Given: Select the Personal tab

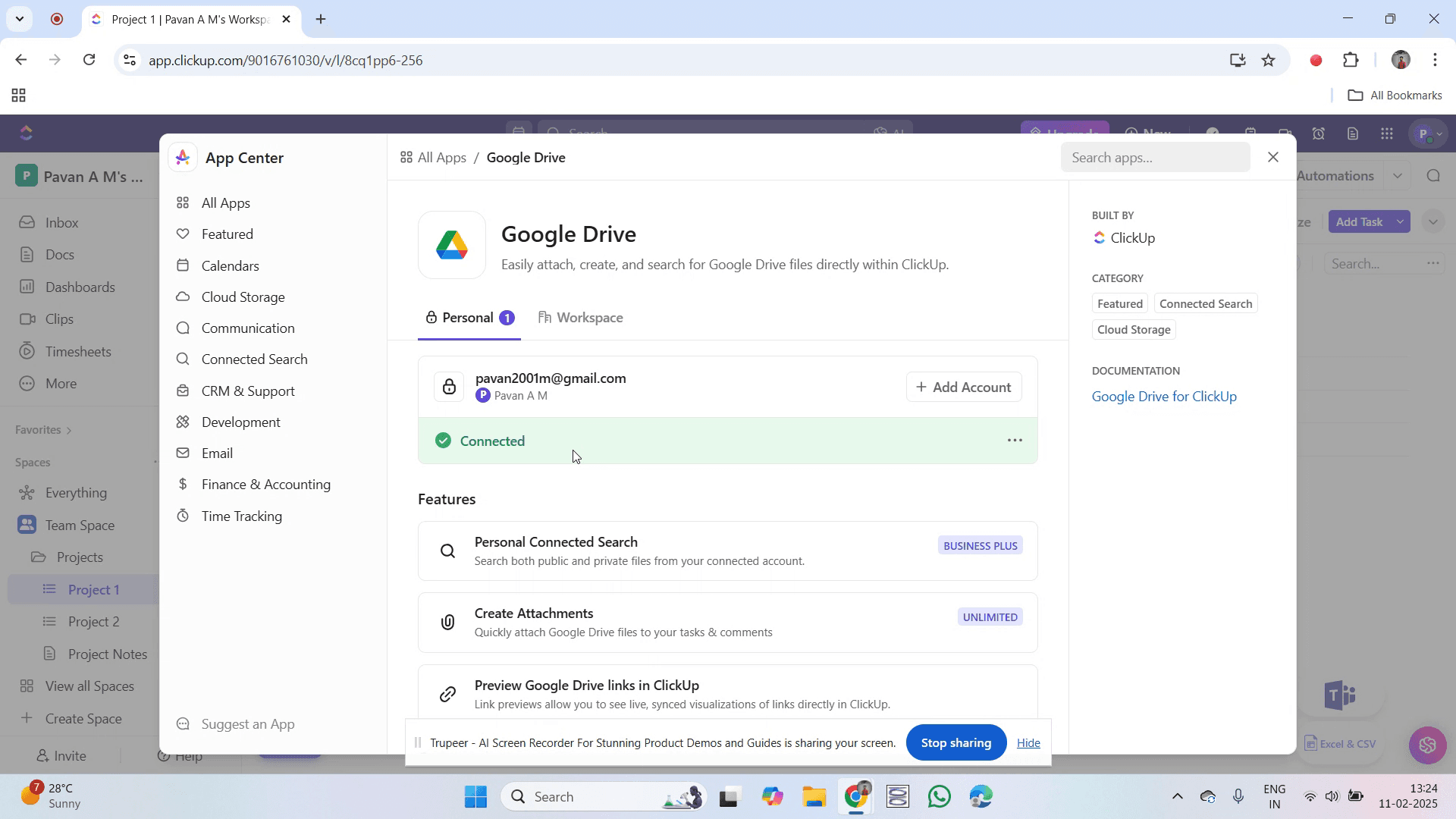Looking at the screenshot, I should point(468,318).
